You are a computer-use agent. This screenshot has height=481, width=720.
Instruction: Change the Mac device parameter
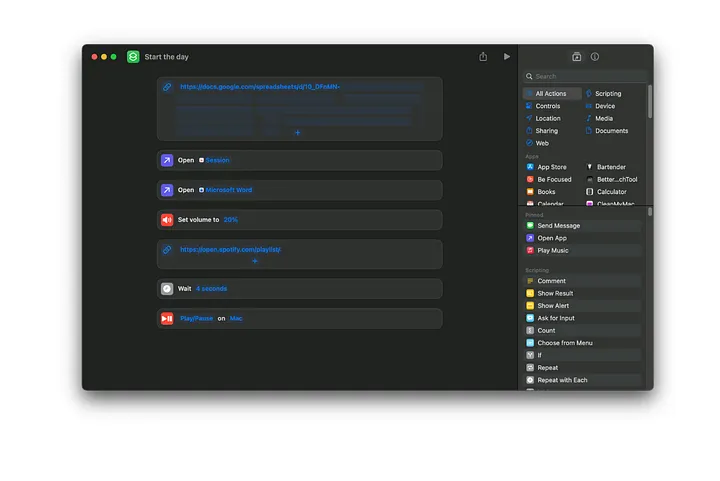click(236, 318)
